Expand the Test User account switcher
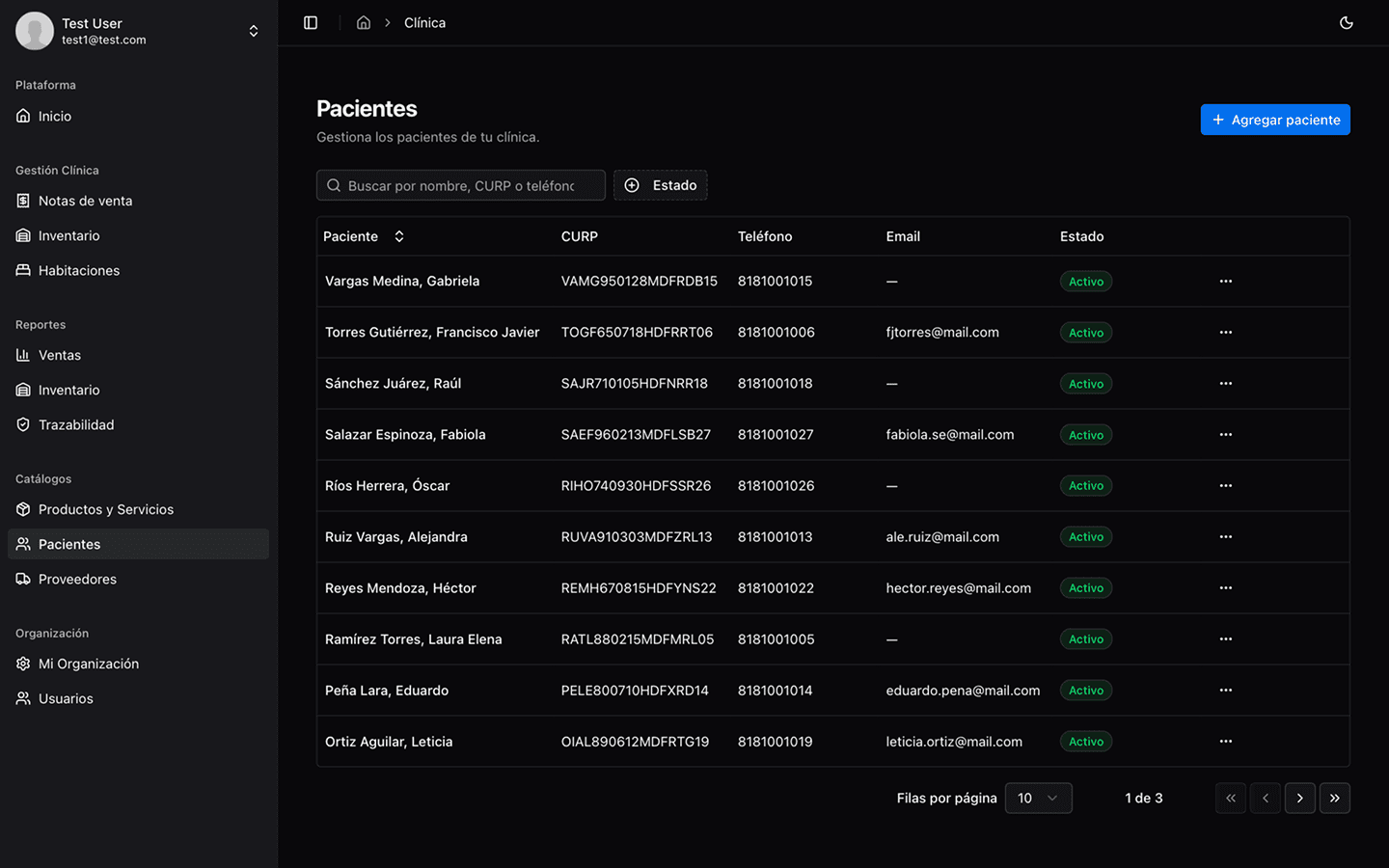The width and height of the screenshot is (1389, 868). [x=253, y=31]
